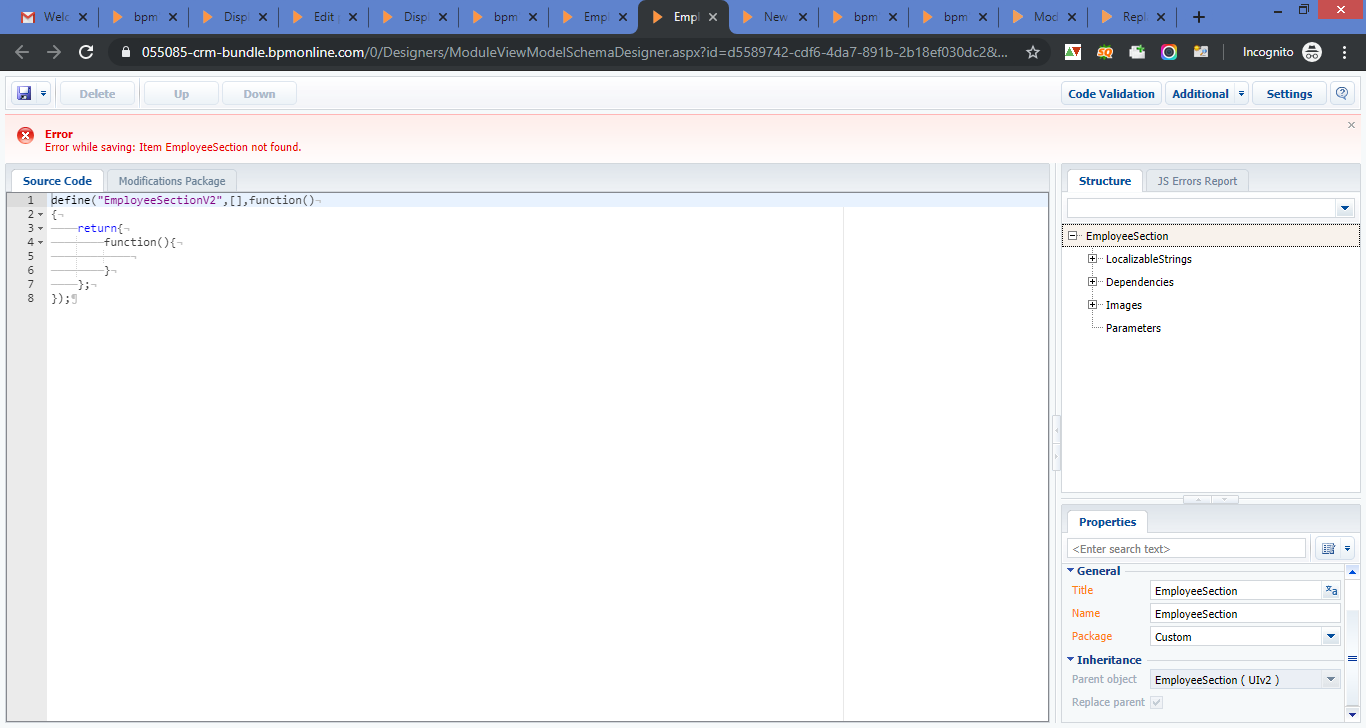1366x728 pixels.
Task: Bookmark the page with the star icon
Action: [x=1033, y=52]
